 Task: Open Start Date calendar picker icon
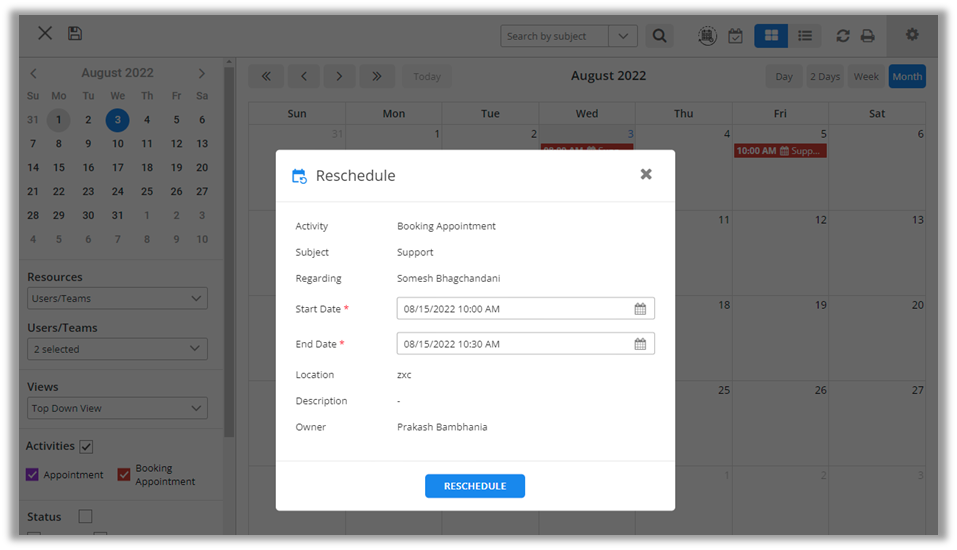(x=640, y=309)
